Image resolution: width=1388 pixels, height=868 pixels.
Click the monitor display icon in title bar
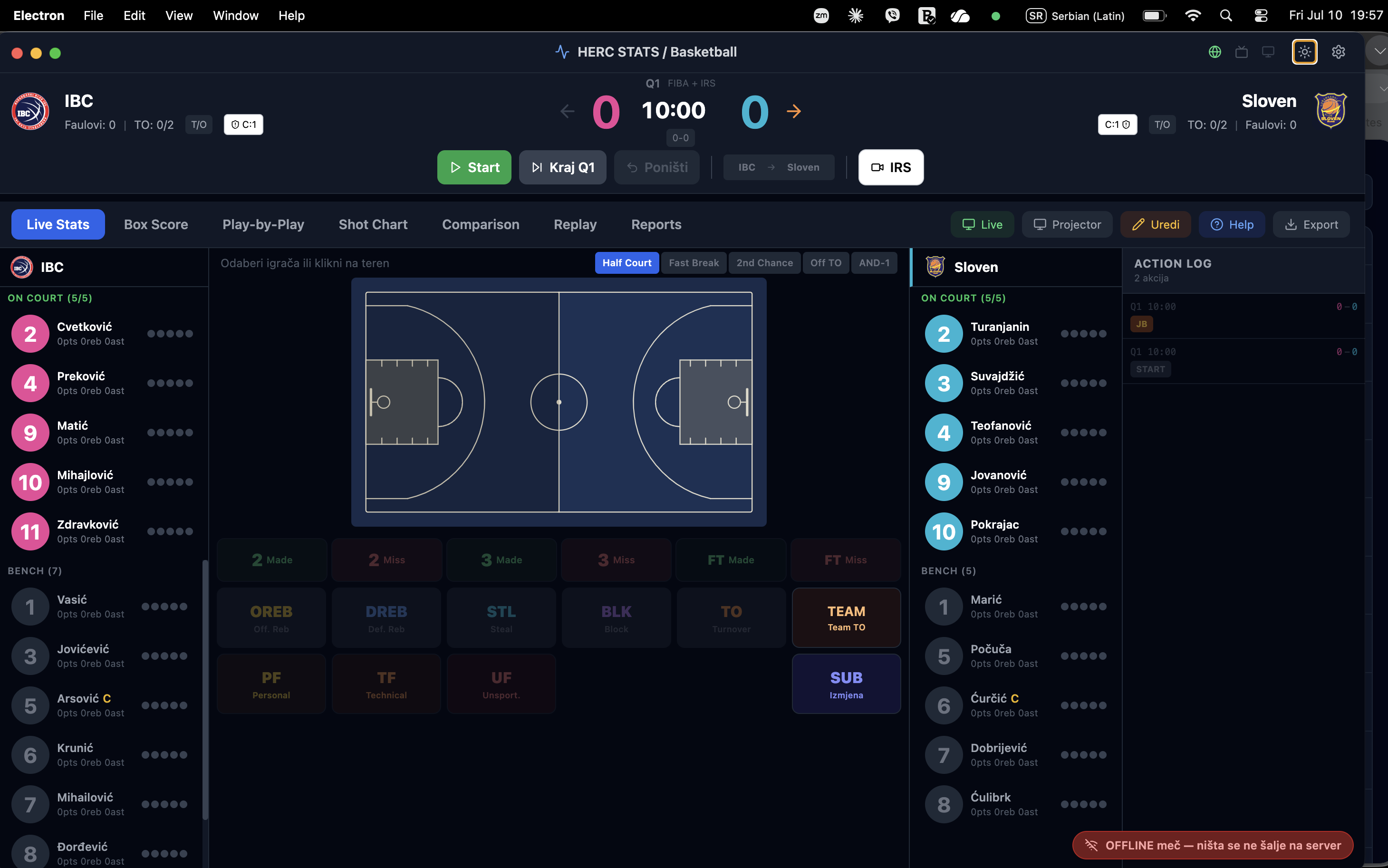pyautogui.click(x=1268, y=52)
